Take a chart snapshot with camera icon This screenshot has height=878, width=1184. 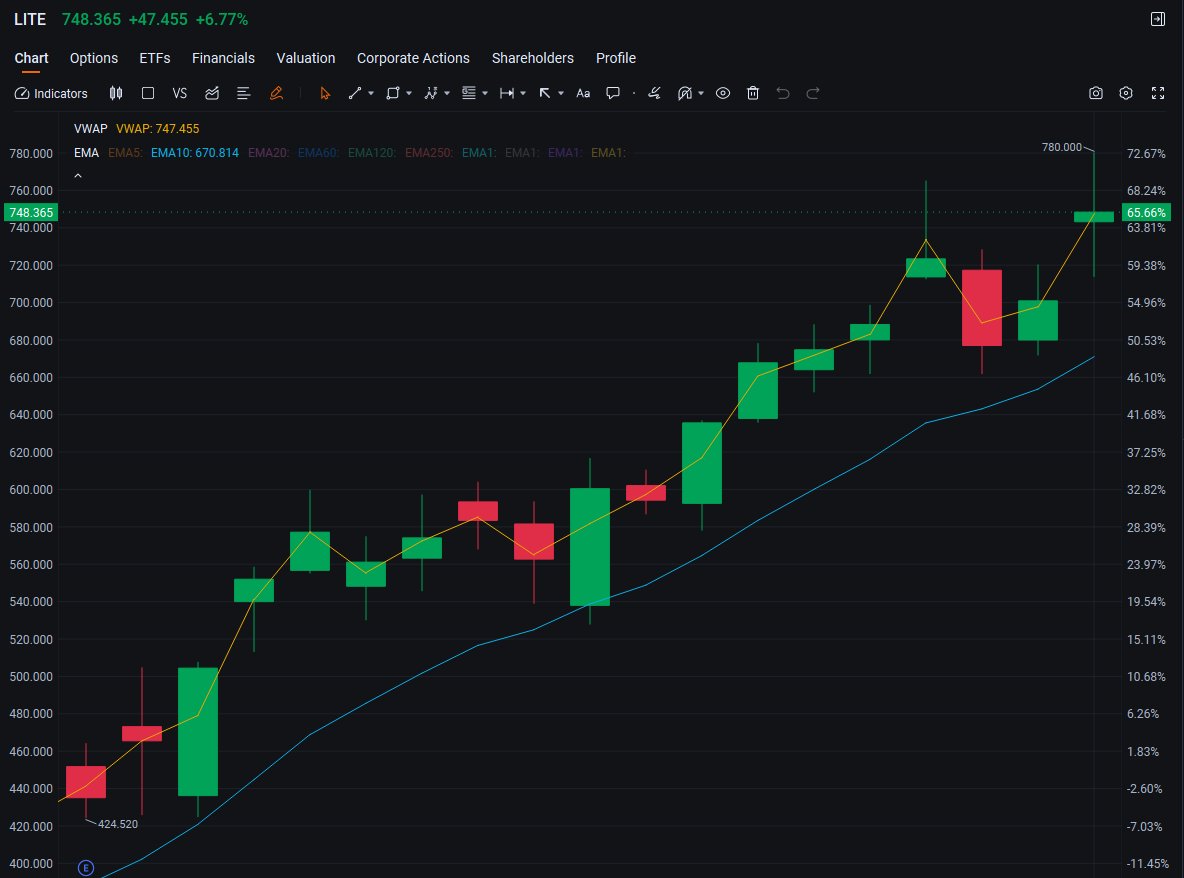click(1096, 94)
